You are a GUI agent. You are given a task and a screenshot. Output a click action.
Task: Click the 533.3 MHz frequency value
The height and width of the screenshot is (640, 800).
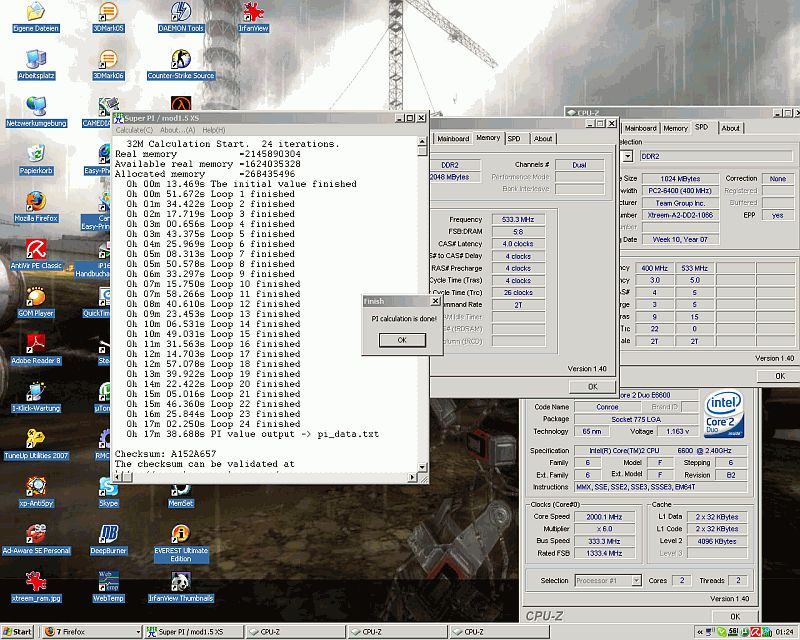(x=518, y=219)
